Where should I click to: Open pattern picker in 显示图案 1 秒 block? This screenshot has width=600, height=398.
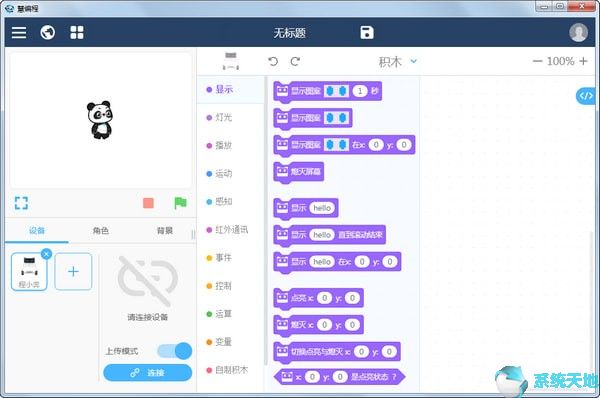pos(336,91)
